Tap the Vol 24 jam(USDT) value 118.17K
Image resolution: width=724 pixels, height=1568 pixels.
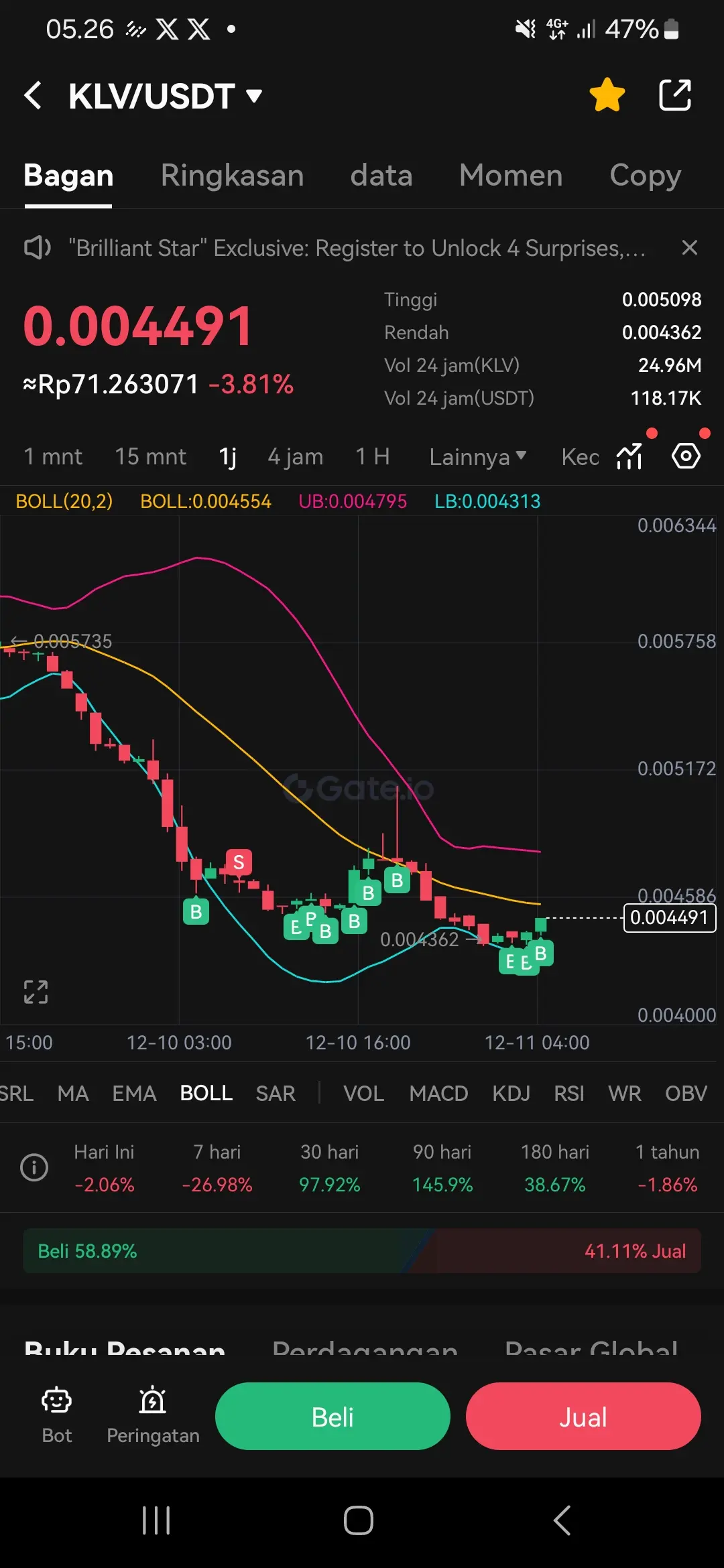tap(665, 398)
